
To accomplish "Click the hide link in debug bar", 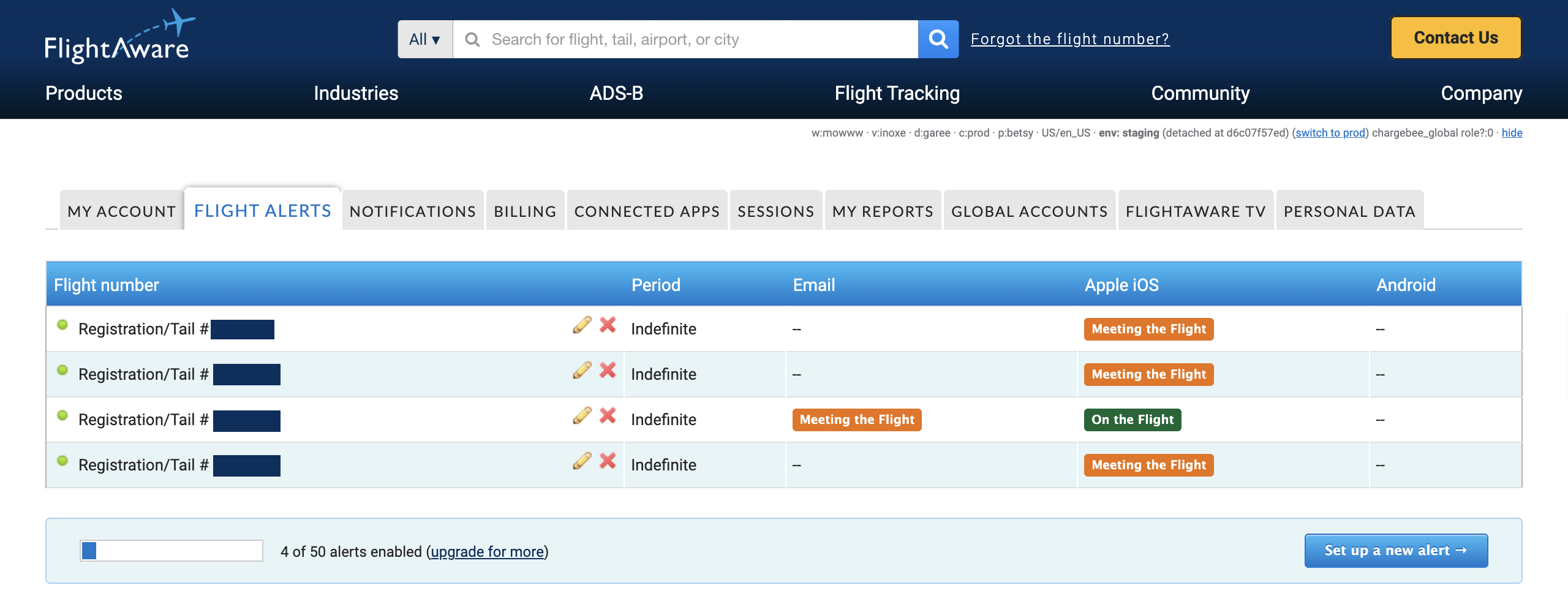I will point(1512,133).
